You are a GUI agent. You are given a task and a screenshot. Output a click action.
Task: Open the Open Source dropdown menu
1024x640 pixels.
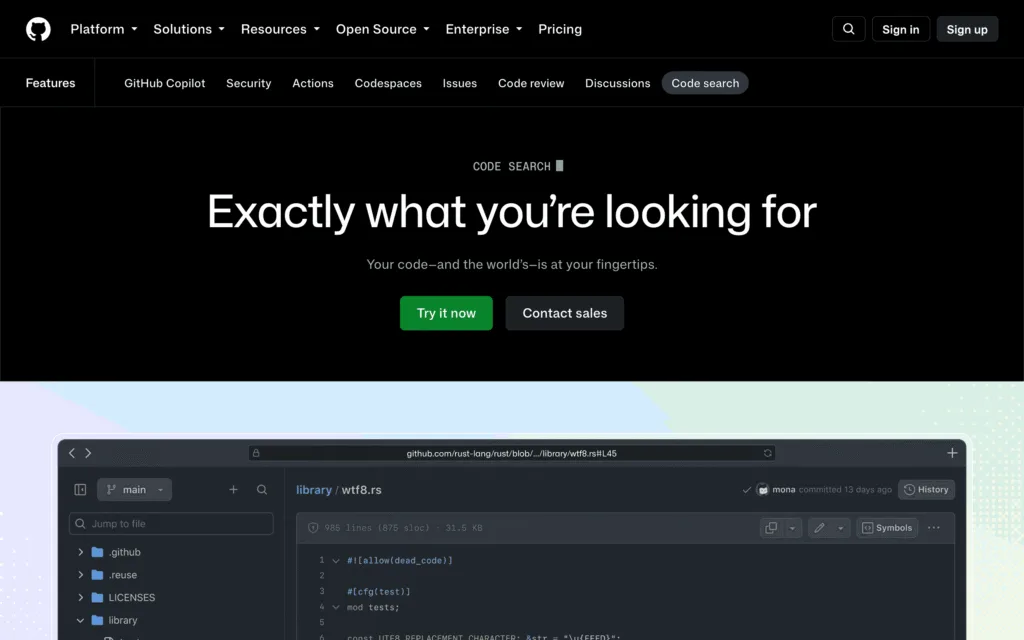coord(383,29)
